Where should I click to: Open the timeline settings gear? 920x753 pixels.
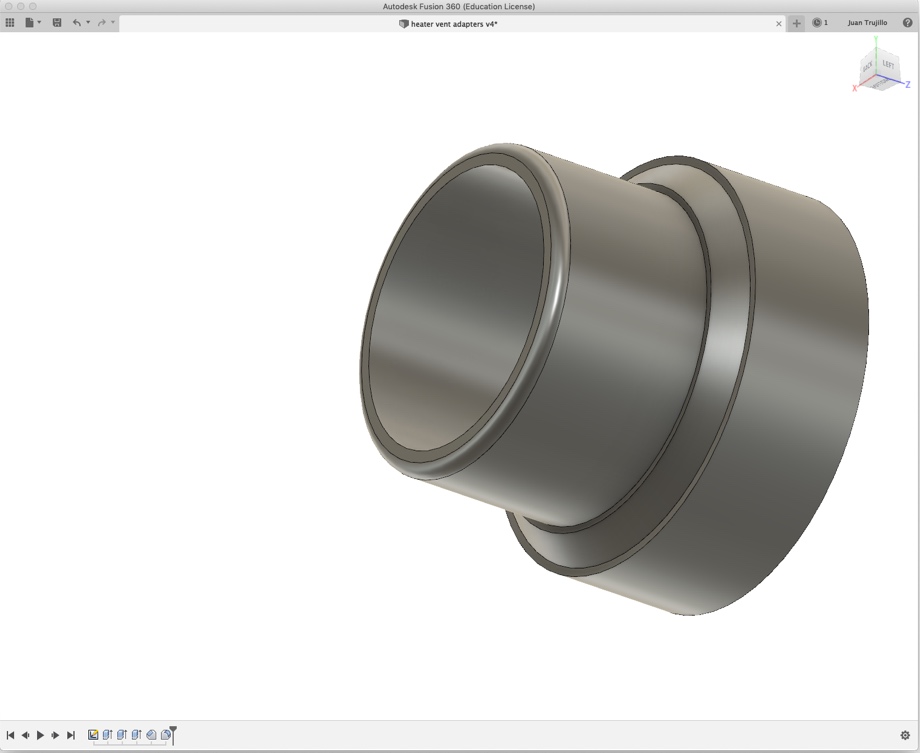pos(905,735)
